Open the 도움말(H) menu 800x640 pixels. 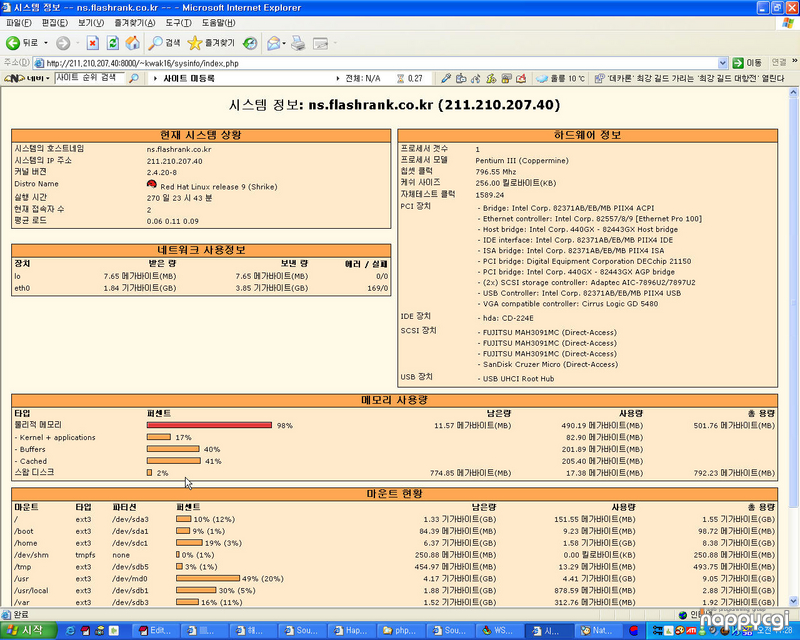pos(218,23)
